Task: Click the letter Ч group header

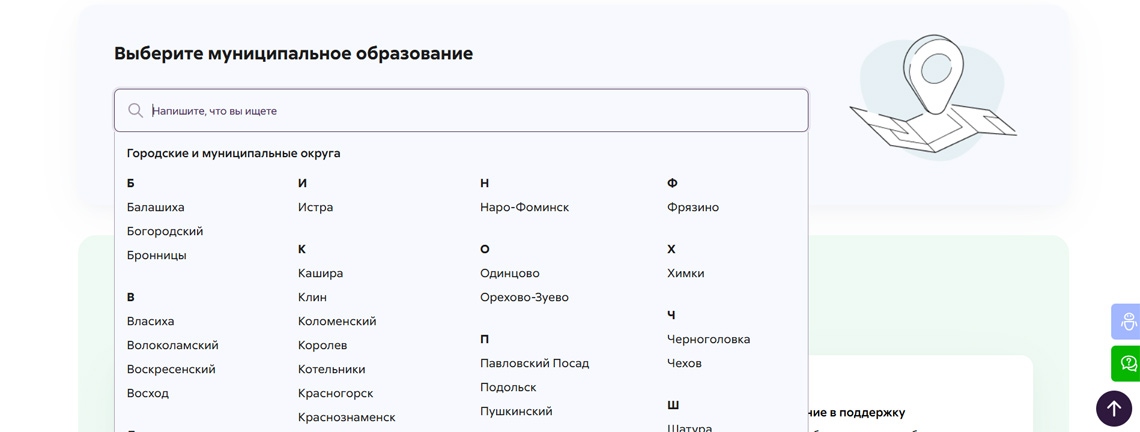Action: (x=671, y=315)
